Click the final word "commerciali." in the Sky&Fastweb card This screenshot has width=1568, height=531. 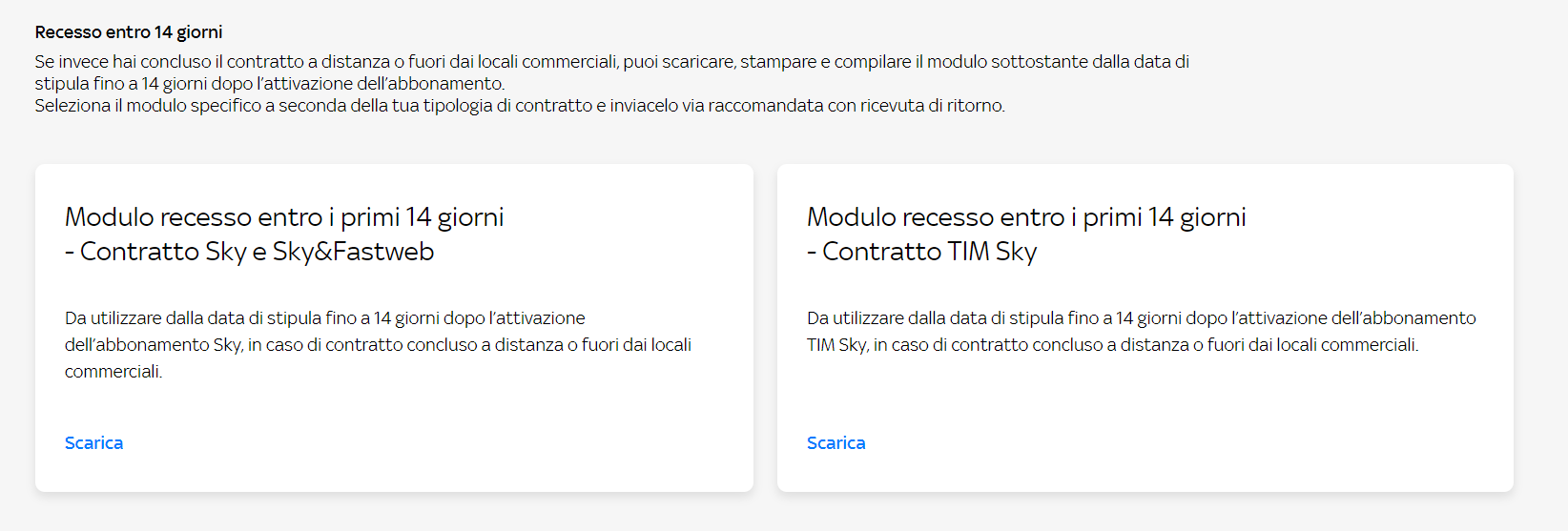pyautogui.click(x=113, y=371)
